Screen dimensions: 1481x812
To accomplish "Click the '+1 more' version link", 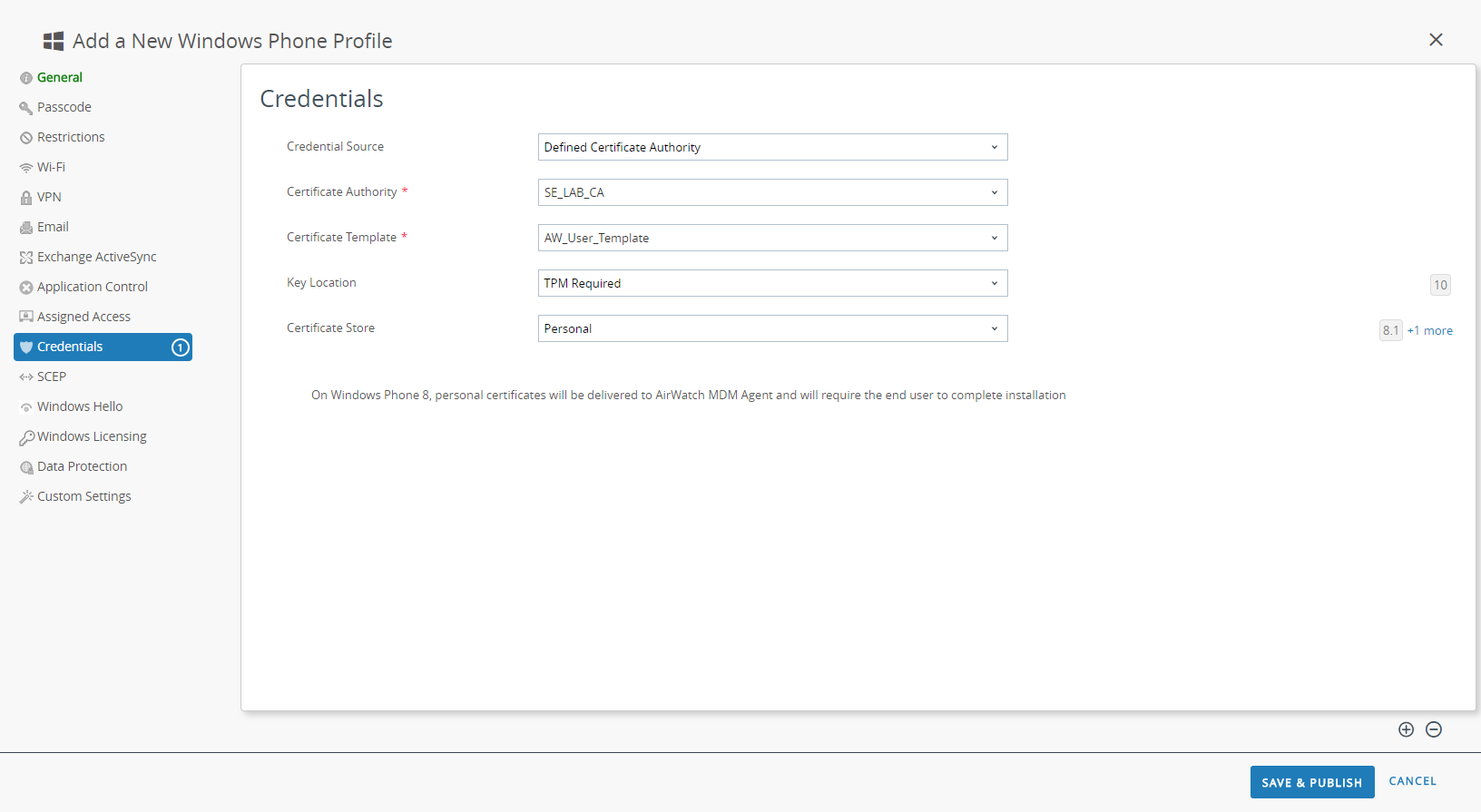I will [1429, 331].
